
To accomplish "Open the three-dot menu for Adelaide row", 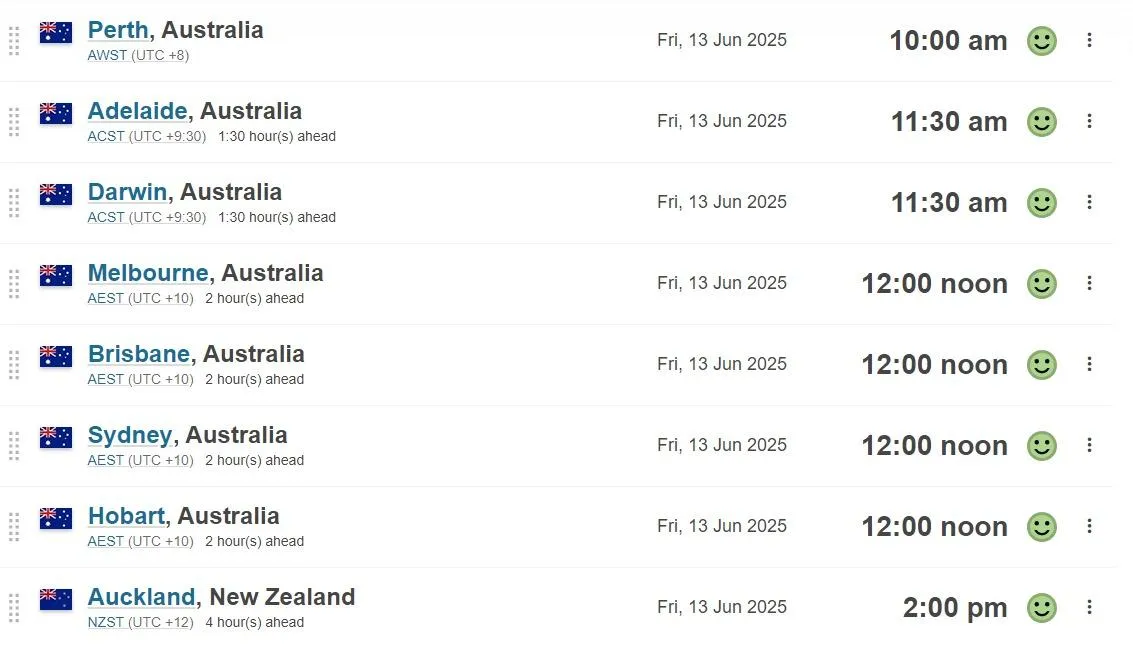I will coord(1089,121).
